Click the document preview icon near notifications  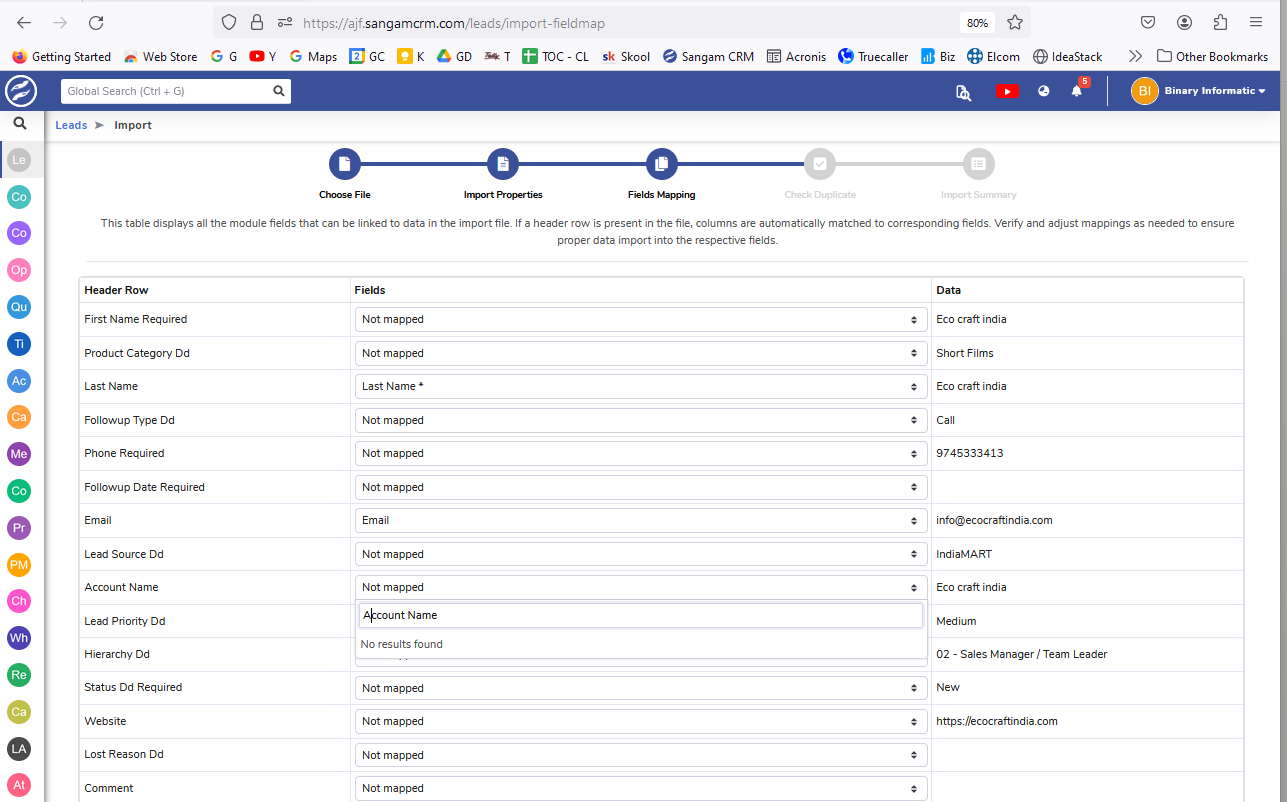[963, 92]
